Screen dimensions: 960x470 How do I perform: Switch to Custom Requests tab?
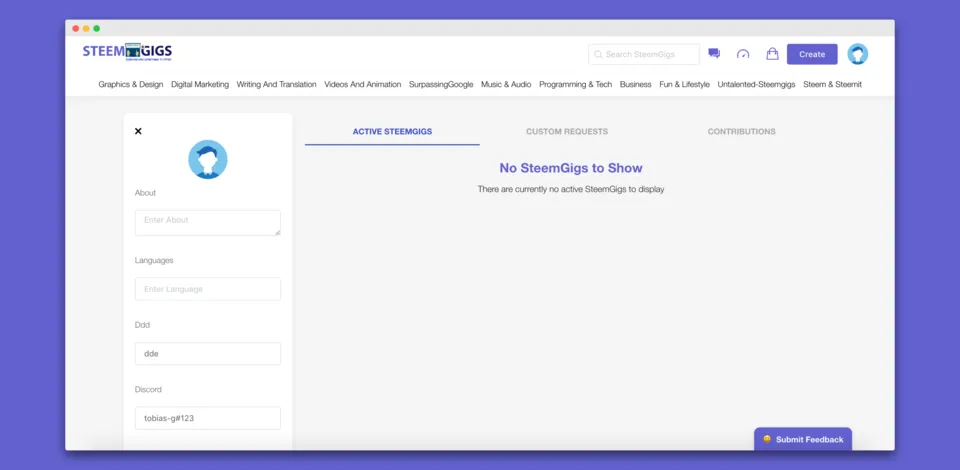coord(567,132)
